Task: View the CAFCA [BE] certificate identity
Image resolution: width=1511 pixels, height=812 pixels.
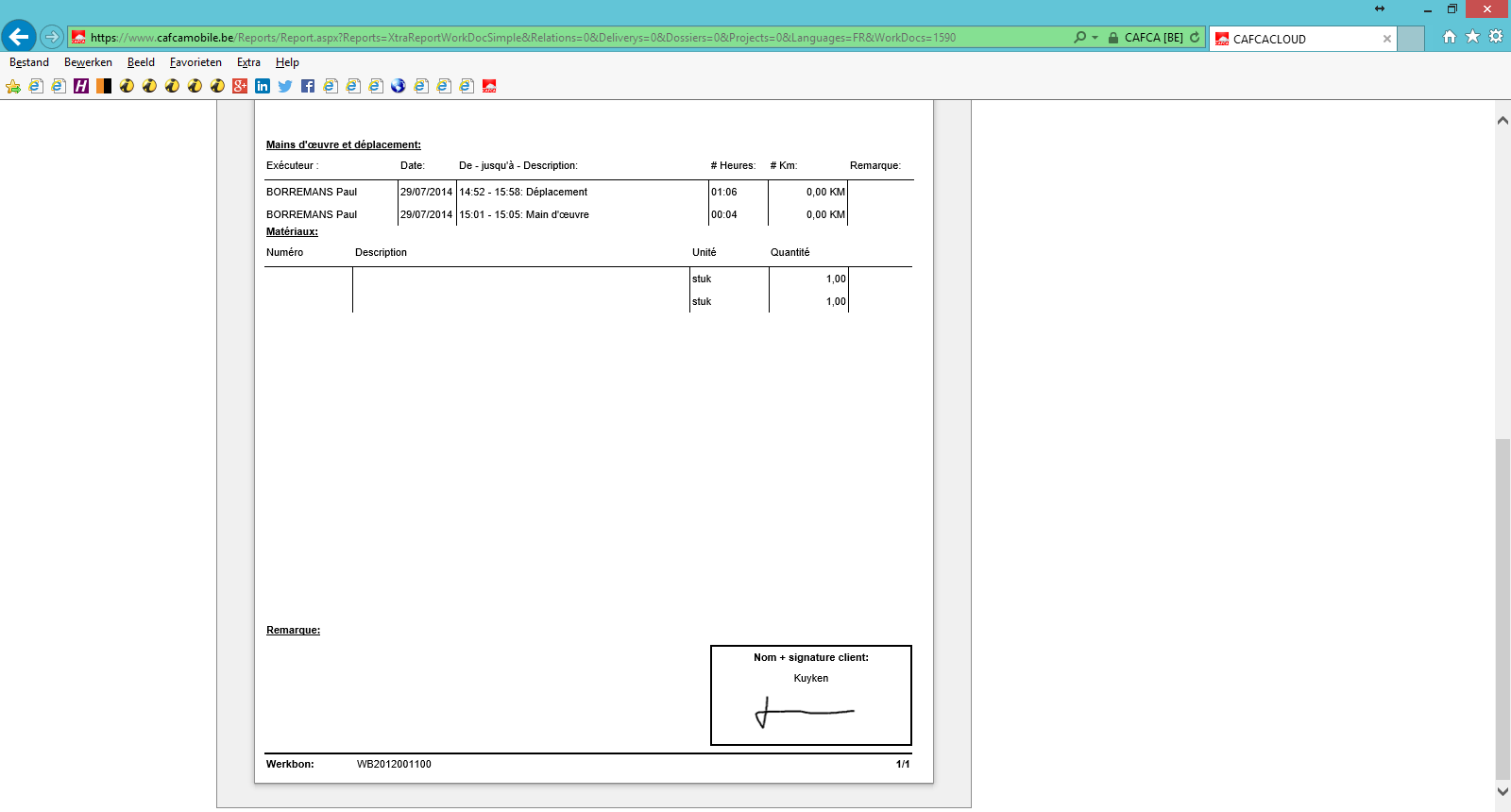Action: pos(1153,38)
